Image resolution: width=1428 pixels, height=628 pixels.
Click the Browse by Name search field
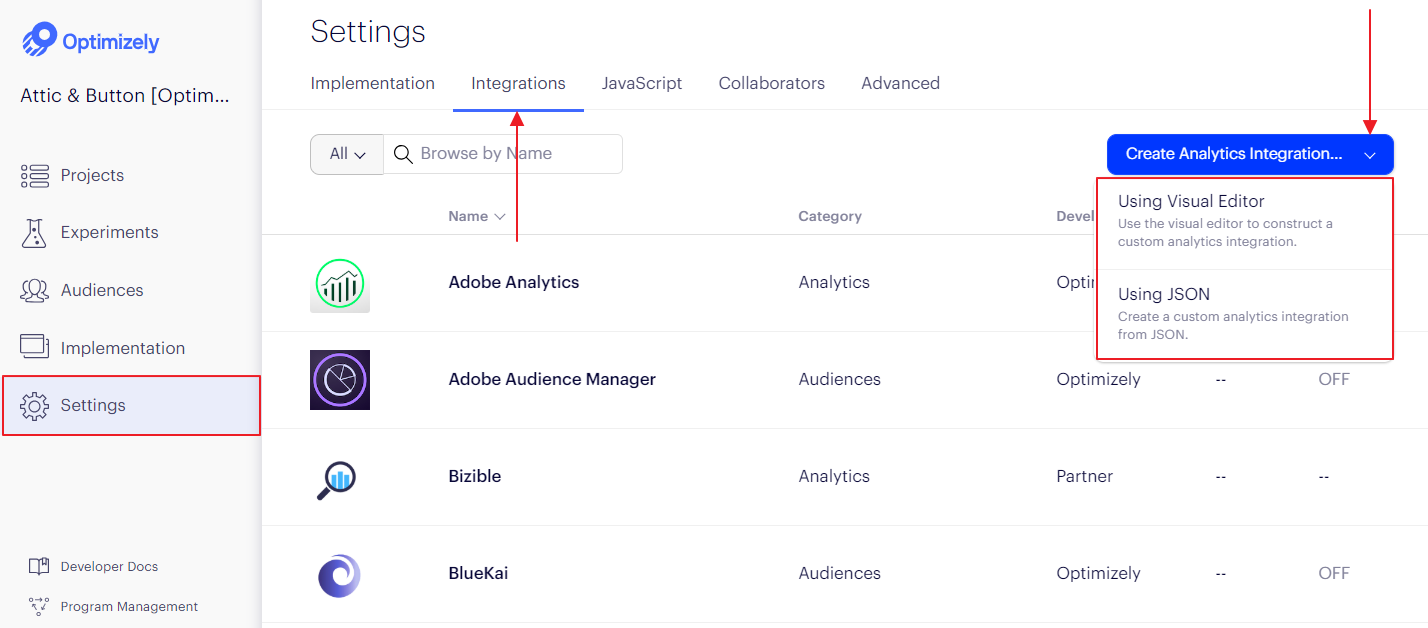coord(515,154)
